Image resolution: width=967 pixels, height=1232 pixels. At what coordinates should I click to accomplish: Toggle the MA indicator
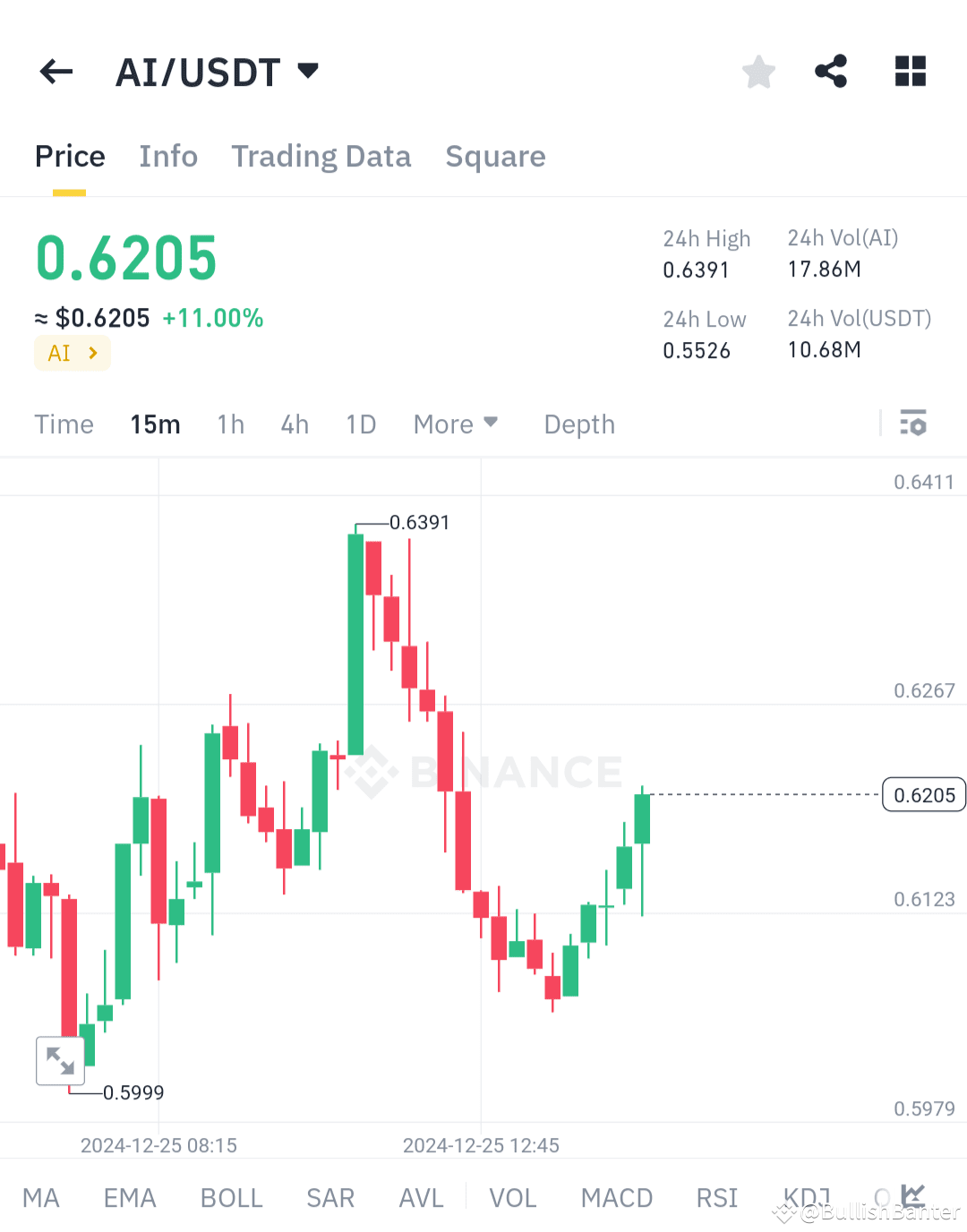pyautogui.click(x=41, y=1197)
